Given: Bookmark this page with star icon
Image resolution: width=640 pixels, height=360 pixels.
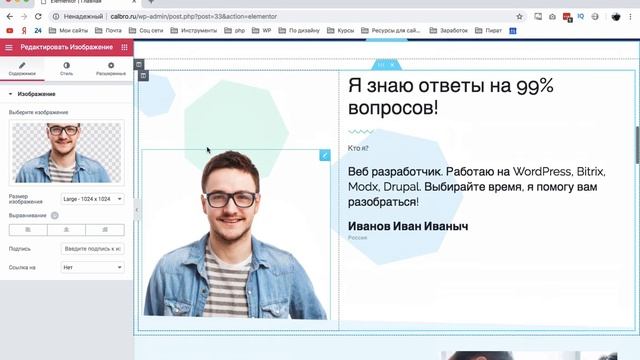Looking at the screenshot, I should point(519,17).
